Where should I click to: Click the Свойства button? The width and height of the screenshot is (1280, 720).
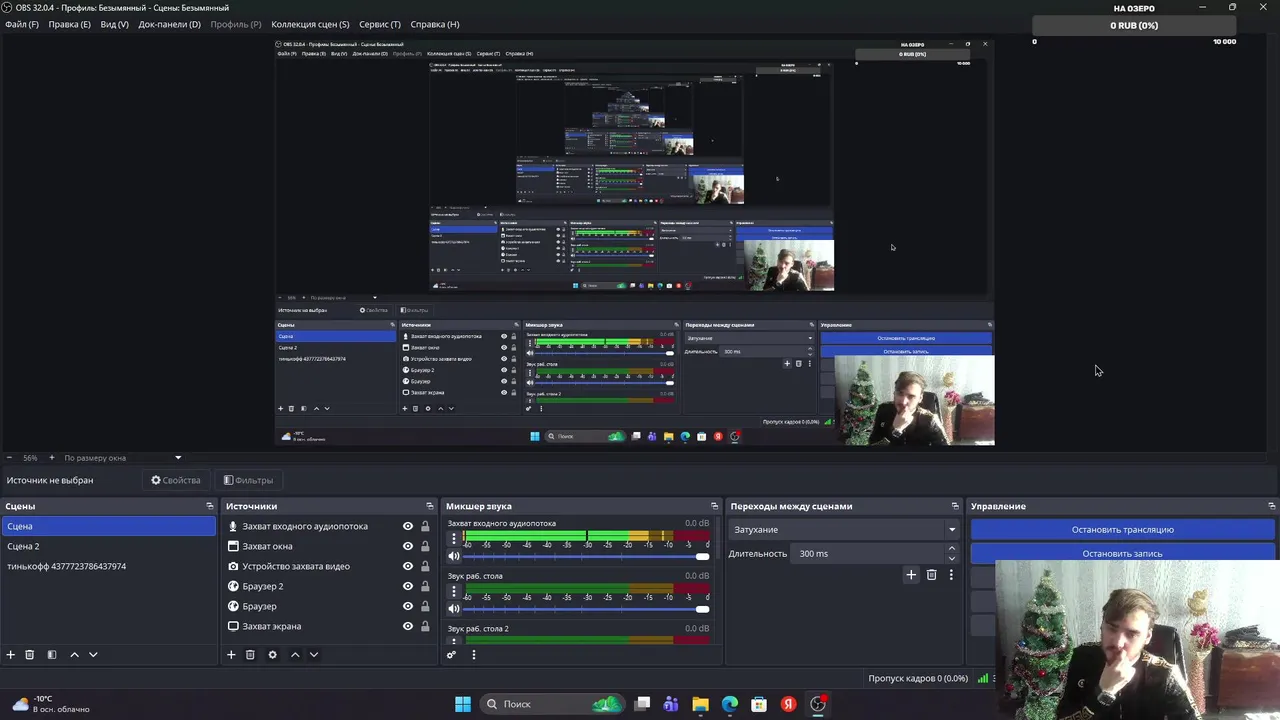pos(176,480)
